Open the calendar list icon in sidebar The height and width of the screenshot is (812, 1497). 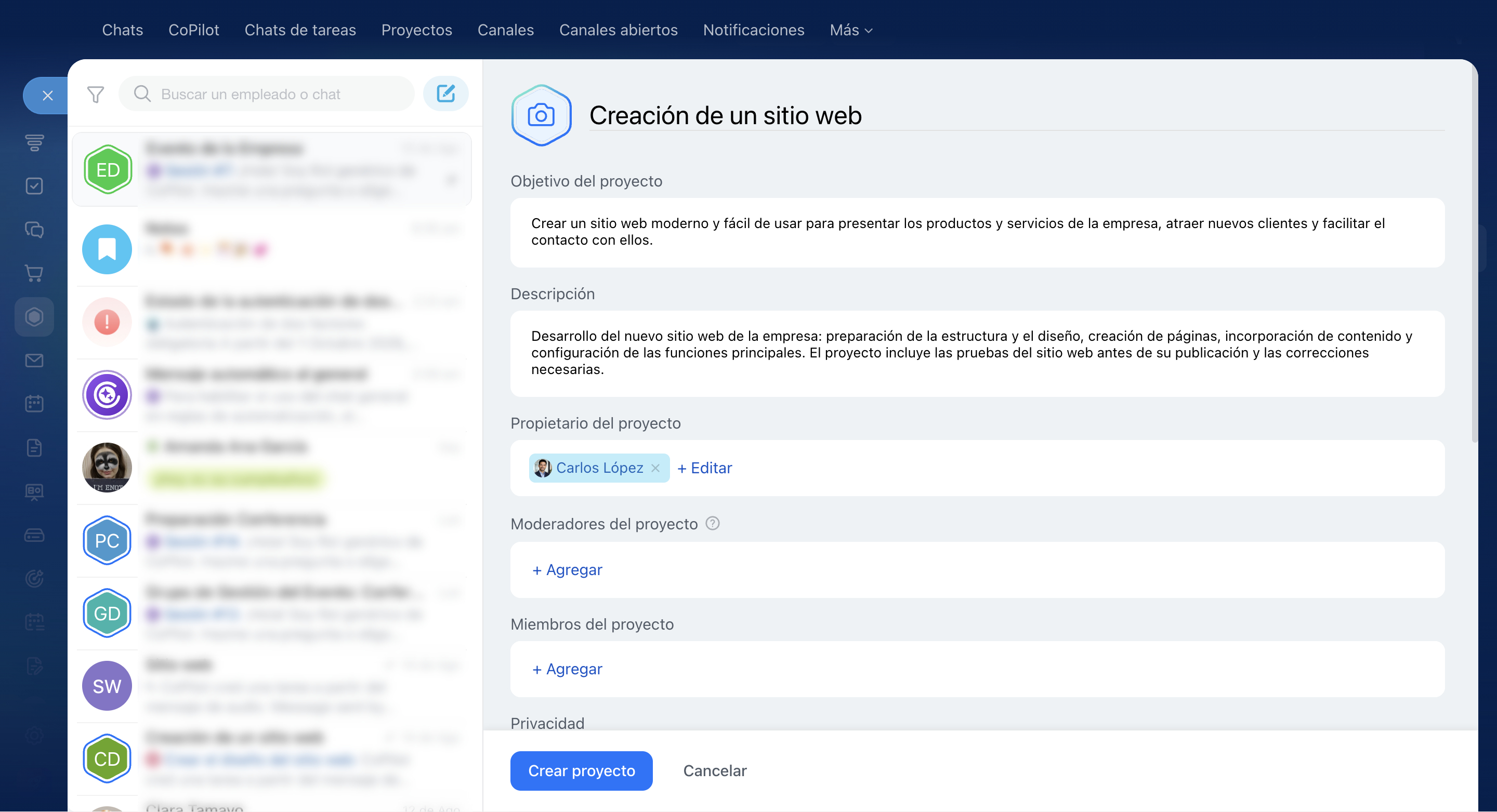[x=34, y=622]
